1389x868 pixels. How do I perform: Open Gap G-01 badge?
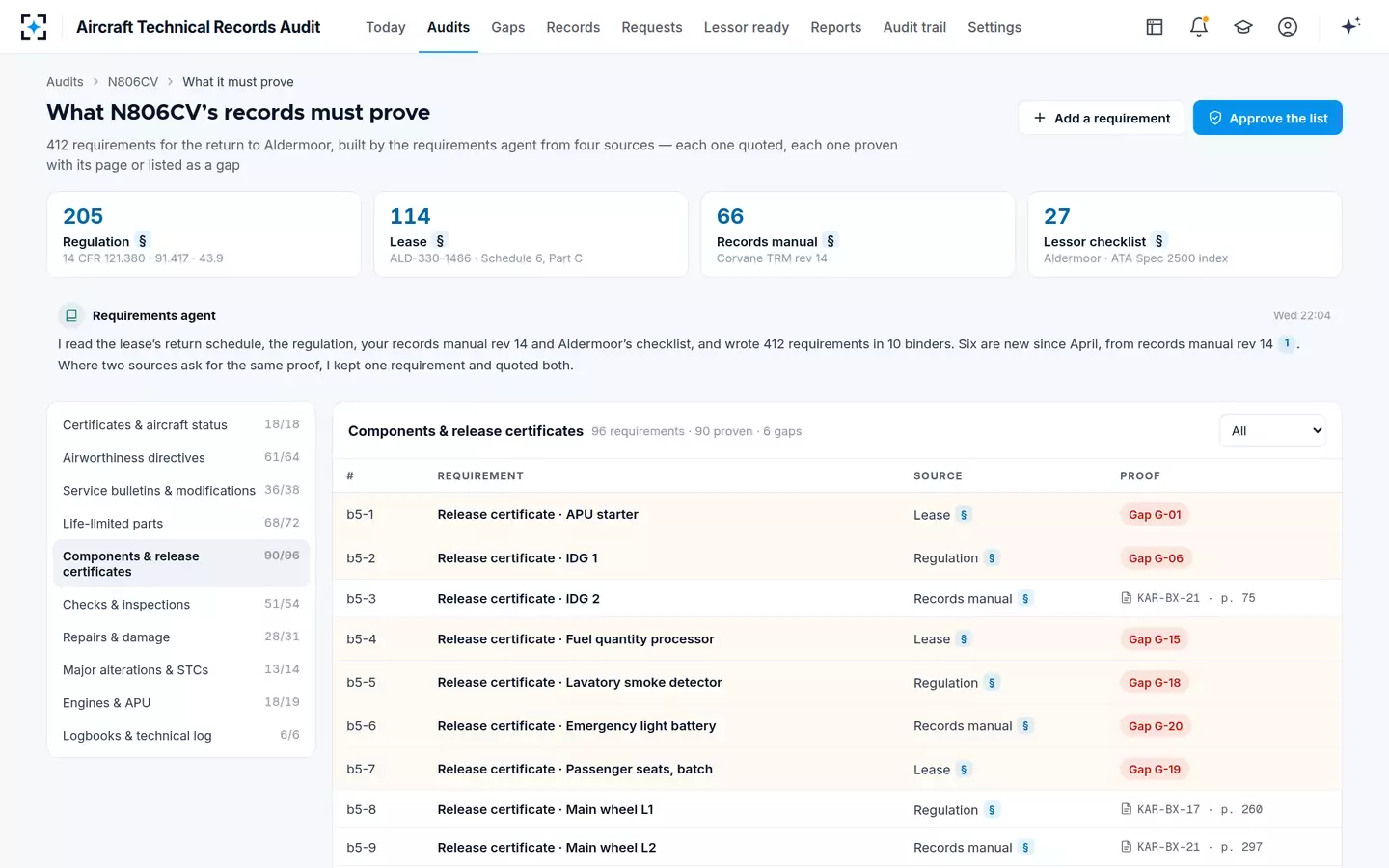click(1155, 515)
